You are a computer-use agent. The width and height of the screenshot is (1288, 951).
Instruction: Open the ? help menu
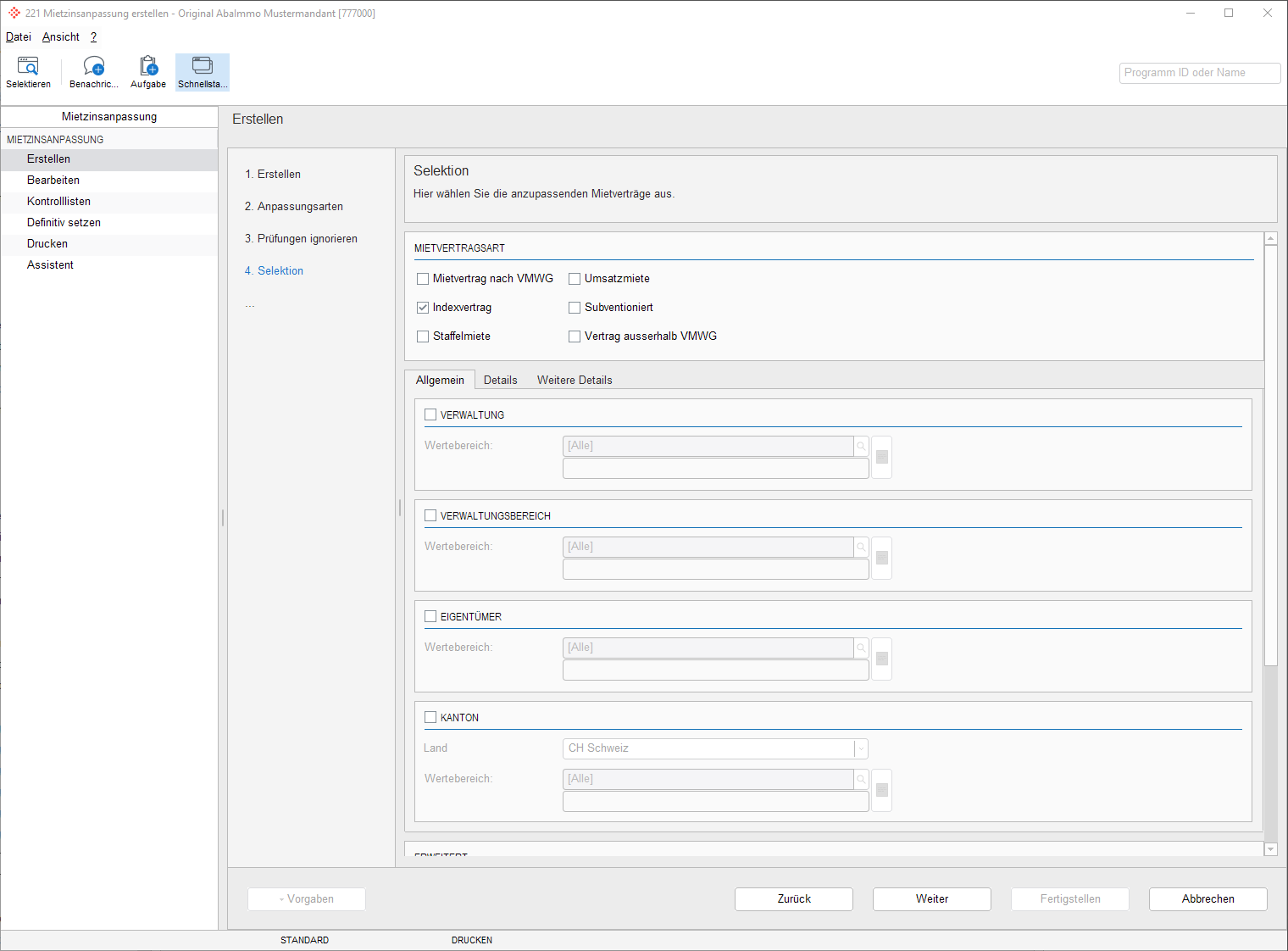pos(93,37)
